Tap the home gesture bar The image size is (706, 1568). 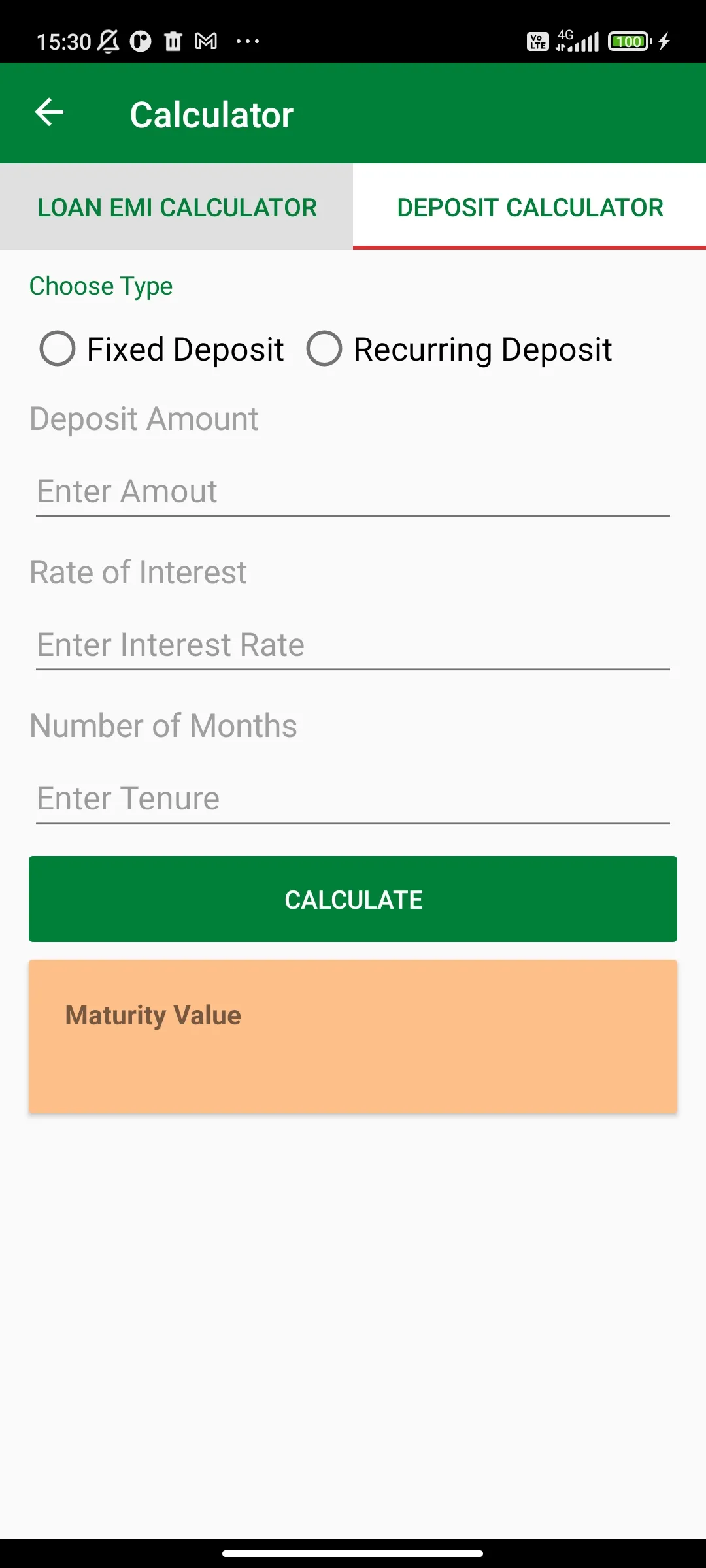click(353, 1554)
